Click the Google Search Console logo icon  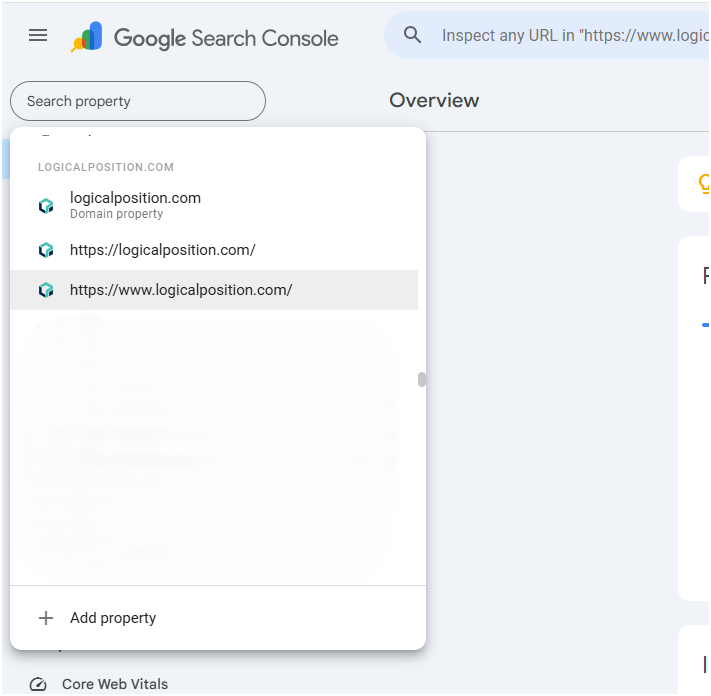86,37
